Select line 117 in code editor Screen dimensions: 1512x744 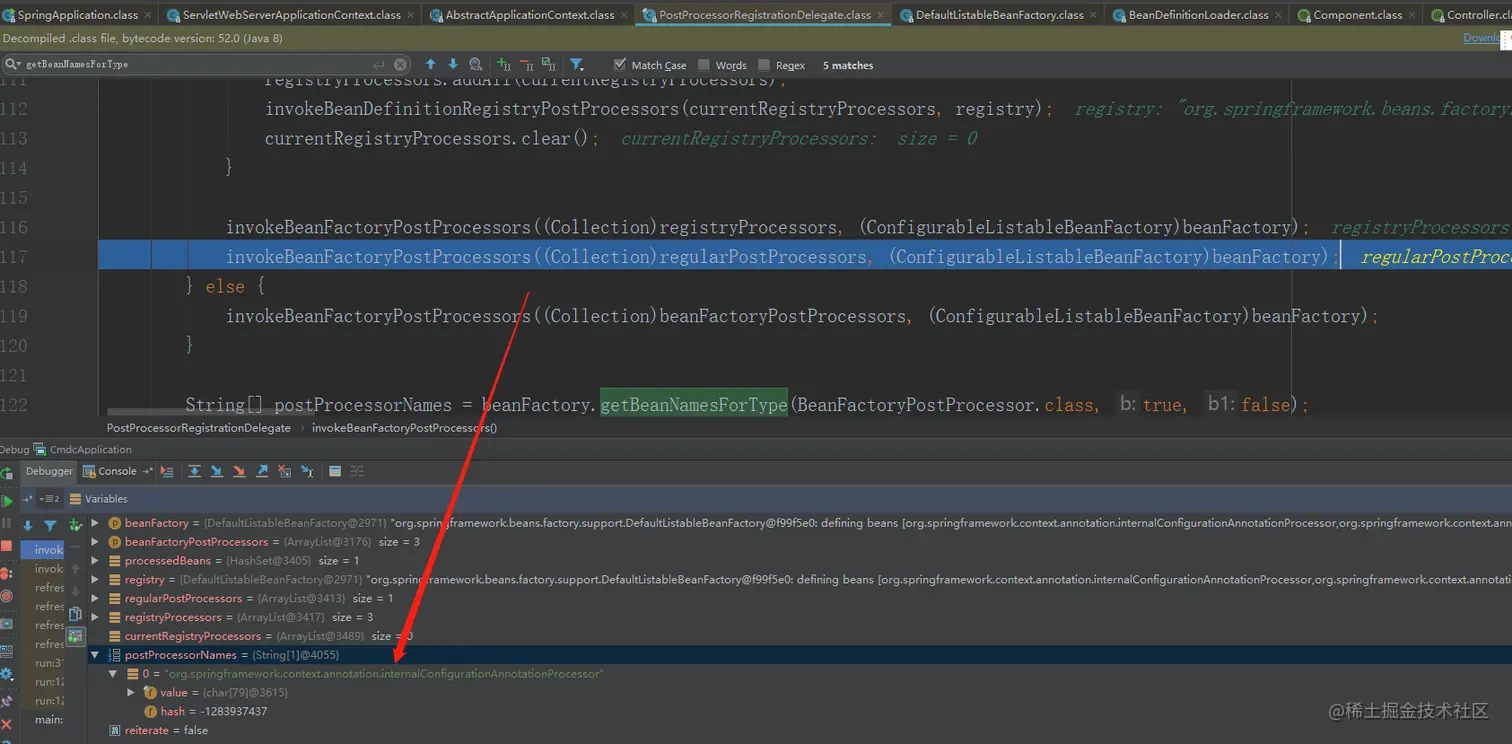click(805, 256)
